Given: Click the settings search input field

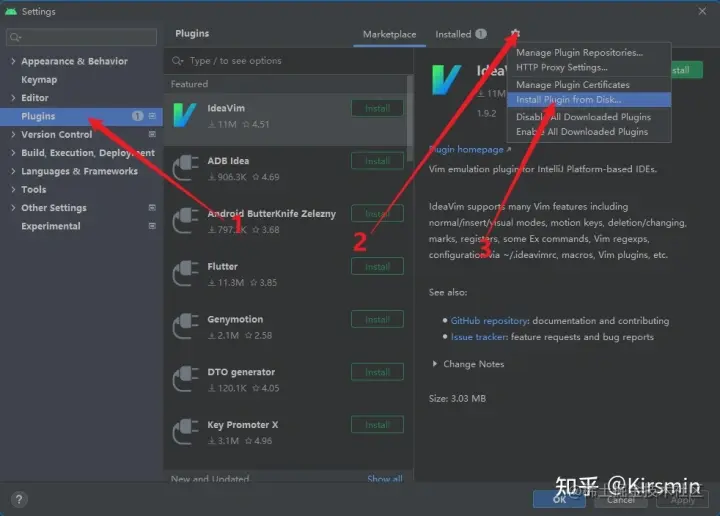Looking at the screenshot, I should tap(82, 37).
